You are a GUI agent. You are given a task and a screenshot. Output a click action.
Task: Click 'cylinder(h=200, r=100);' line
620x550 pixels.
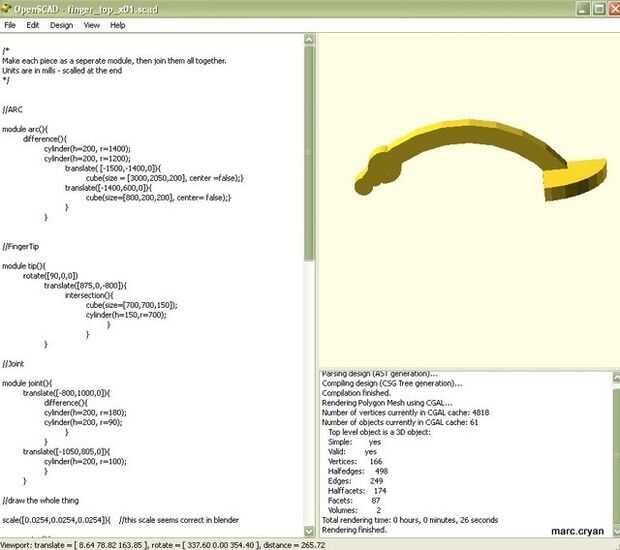[x=85, y=461]
